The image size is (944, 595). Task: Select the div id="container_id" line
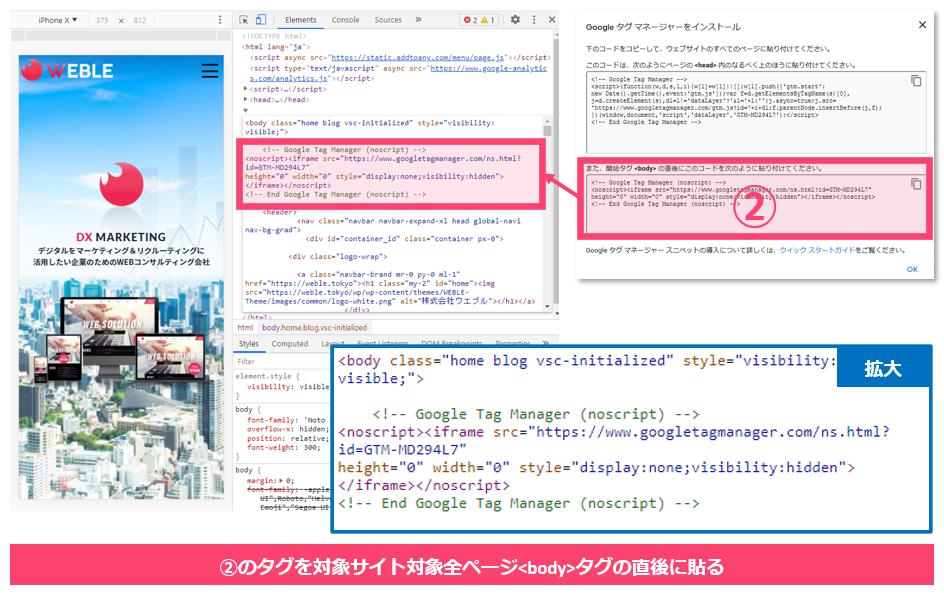[x=404, y=238]
